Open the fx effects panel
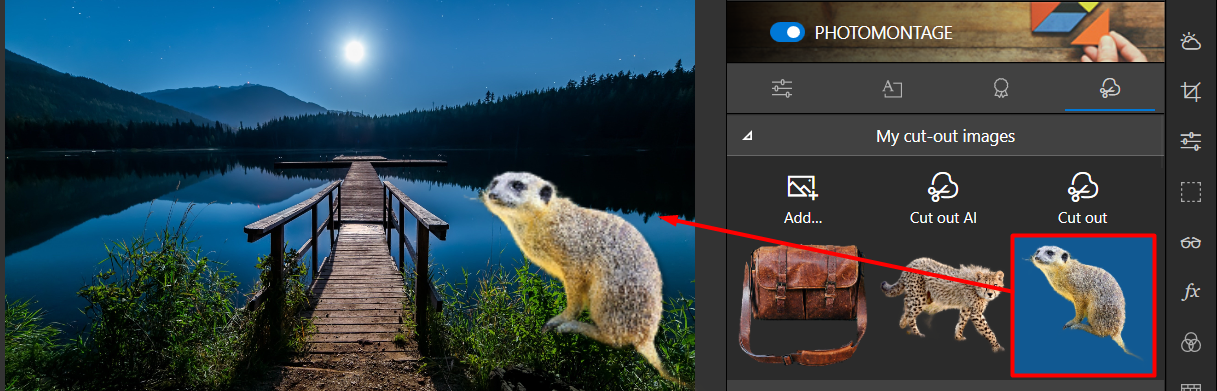Screen dimensions: 1217x391 click(x=1190, y=292)
